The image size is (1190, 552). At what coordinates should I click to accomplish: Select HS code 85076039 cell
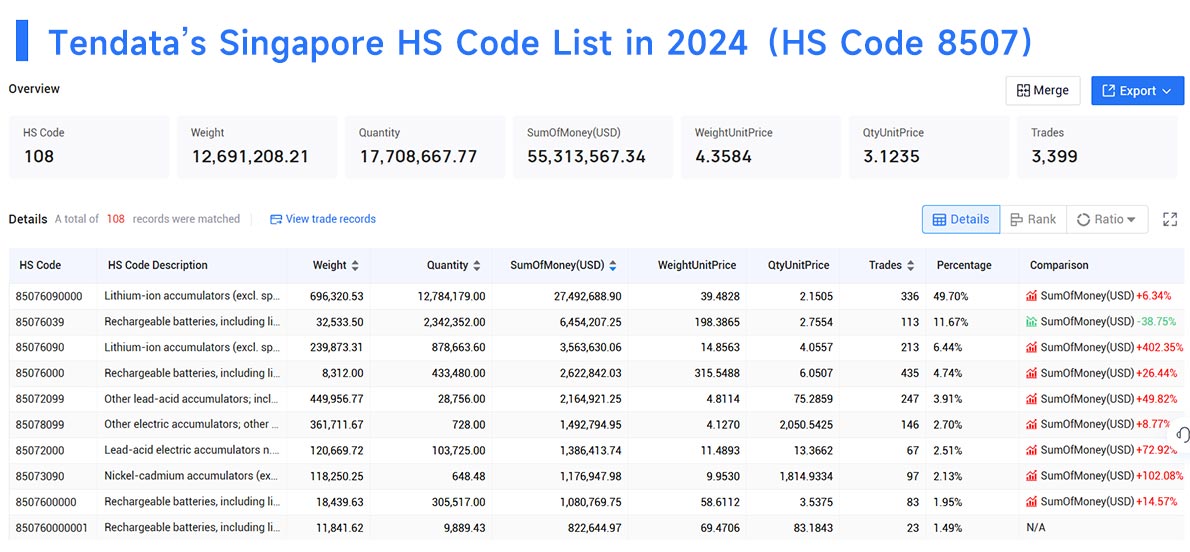[39, 322]
